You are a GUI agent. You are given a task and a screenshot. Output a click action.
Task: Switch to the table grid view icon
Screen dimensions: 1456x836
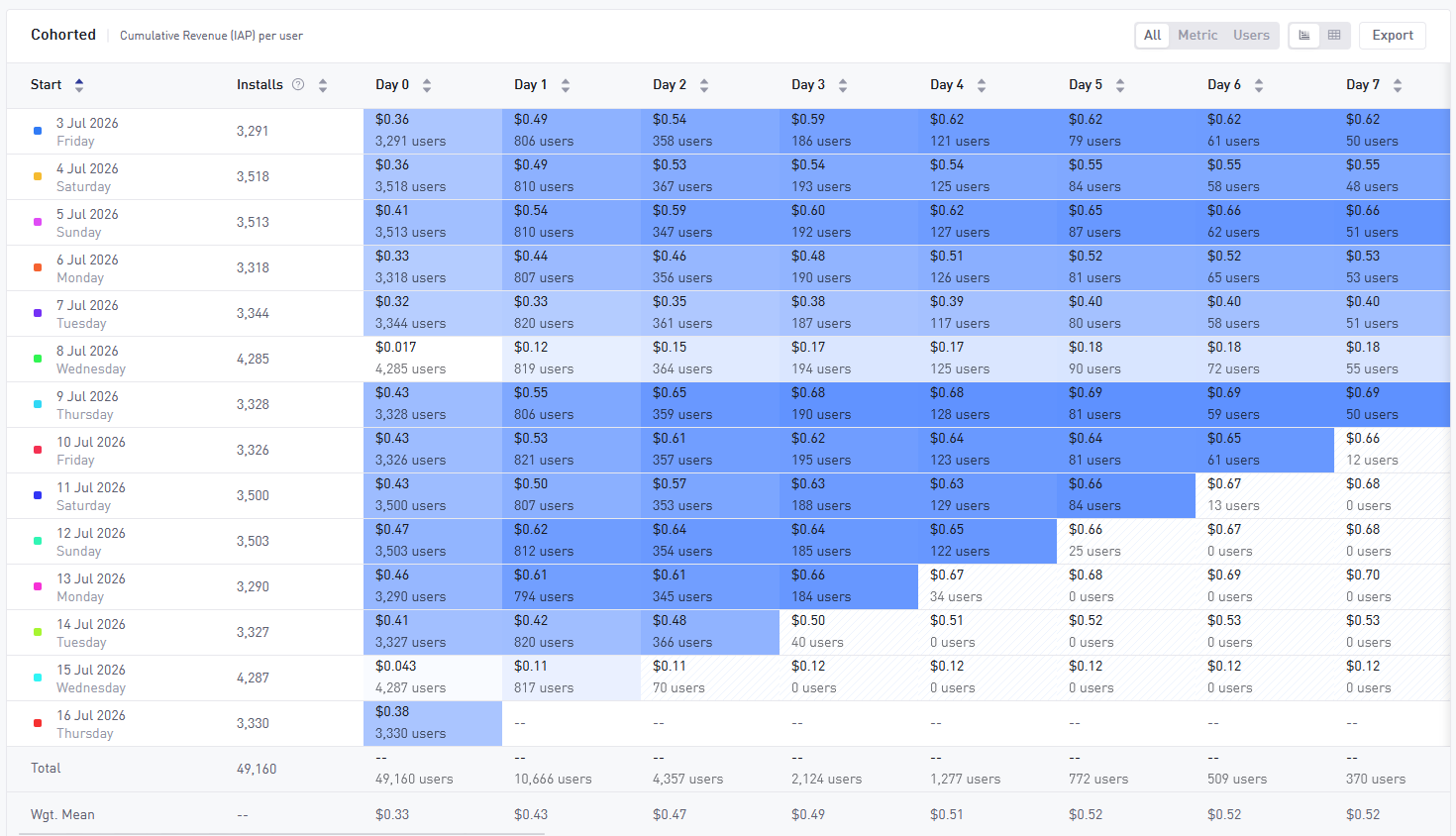pos(1334,36)
